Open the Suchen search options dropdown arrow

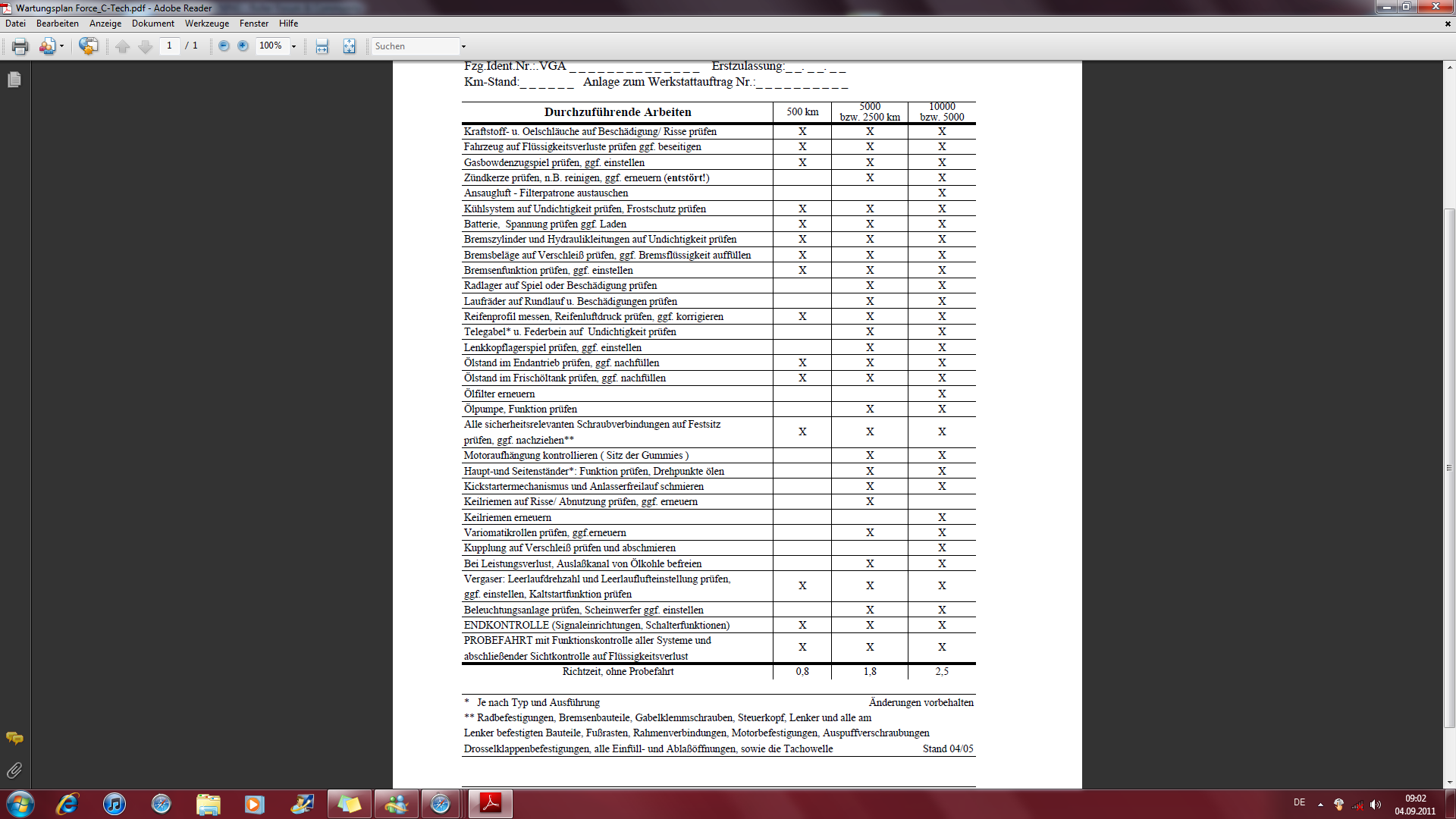tap(463, 46)
